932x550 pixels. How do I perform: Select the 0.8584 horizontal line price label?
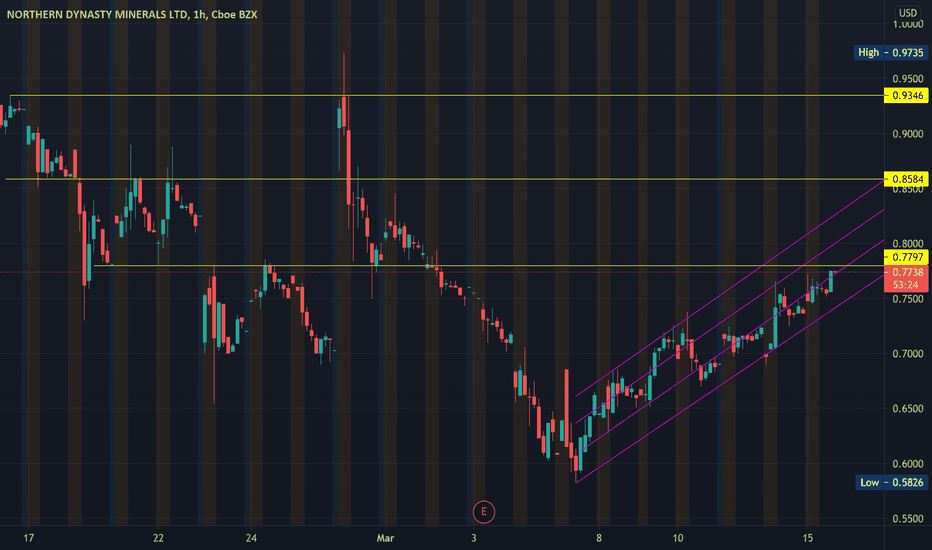[906, 179]
